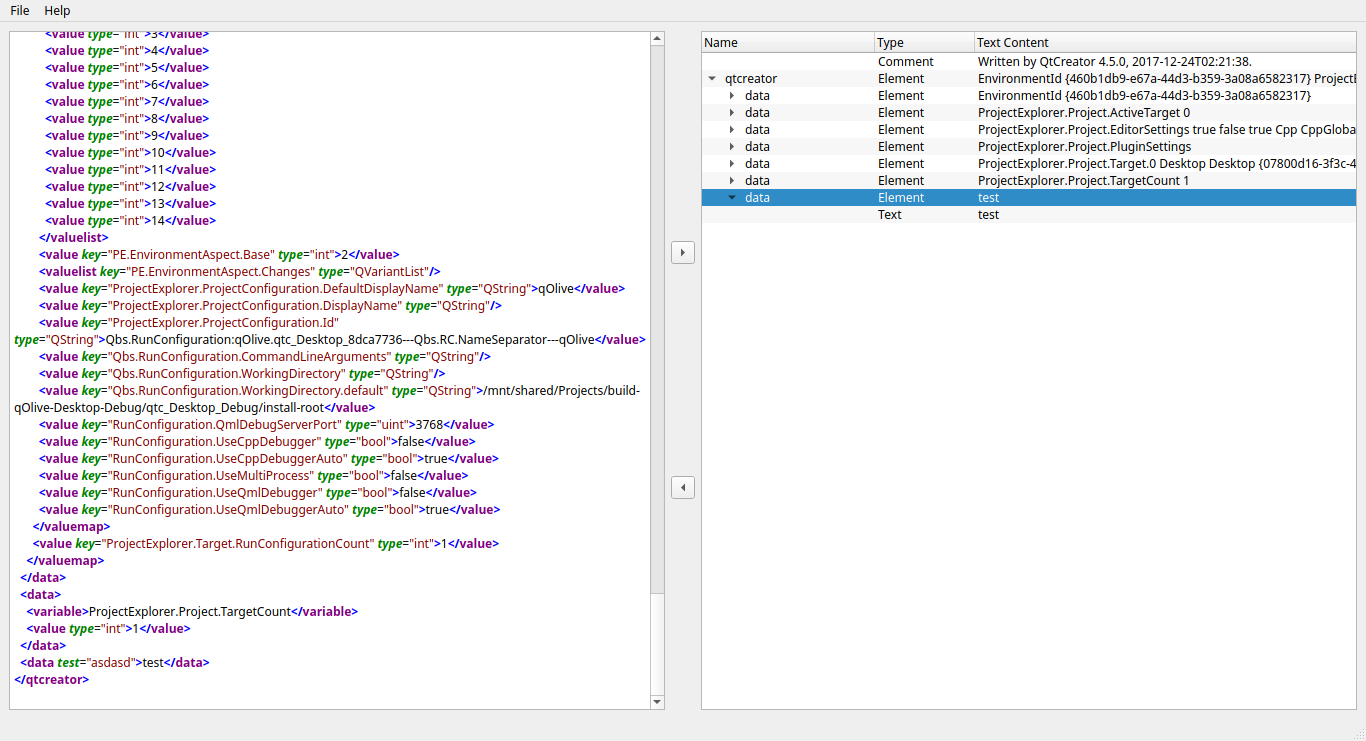Collapse the selected data node with test
The image size is (1366, 741).
pos(732,198)
